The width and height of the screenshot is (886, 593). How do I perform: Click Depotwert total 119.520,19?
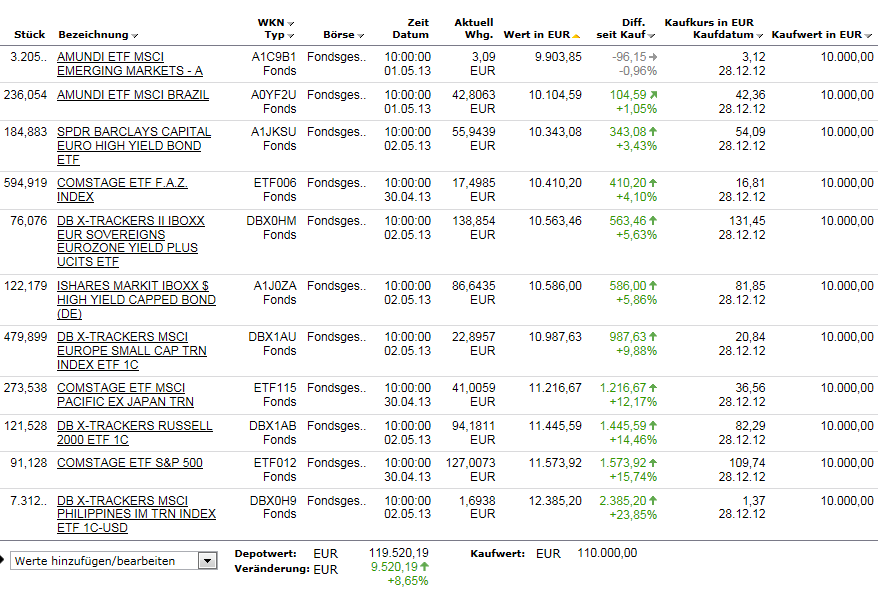pos(399,553)
